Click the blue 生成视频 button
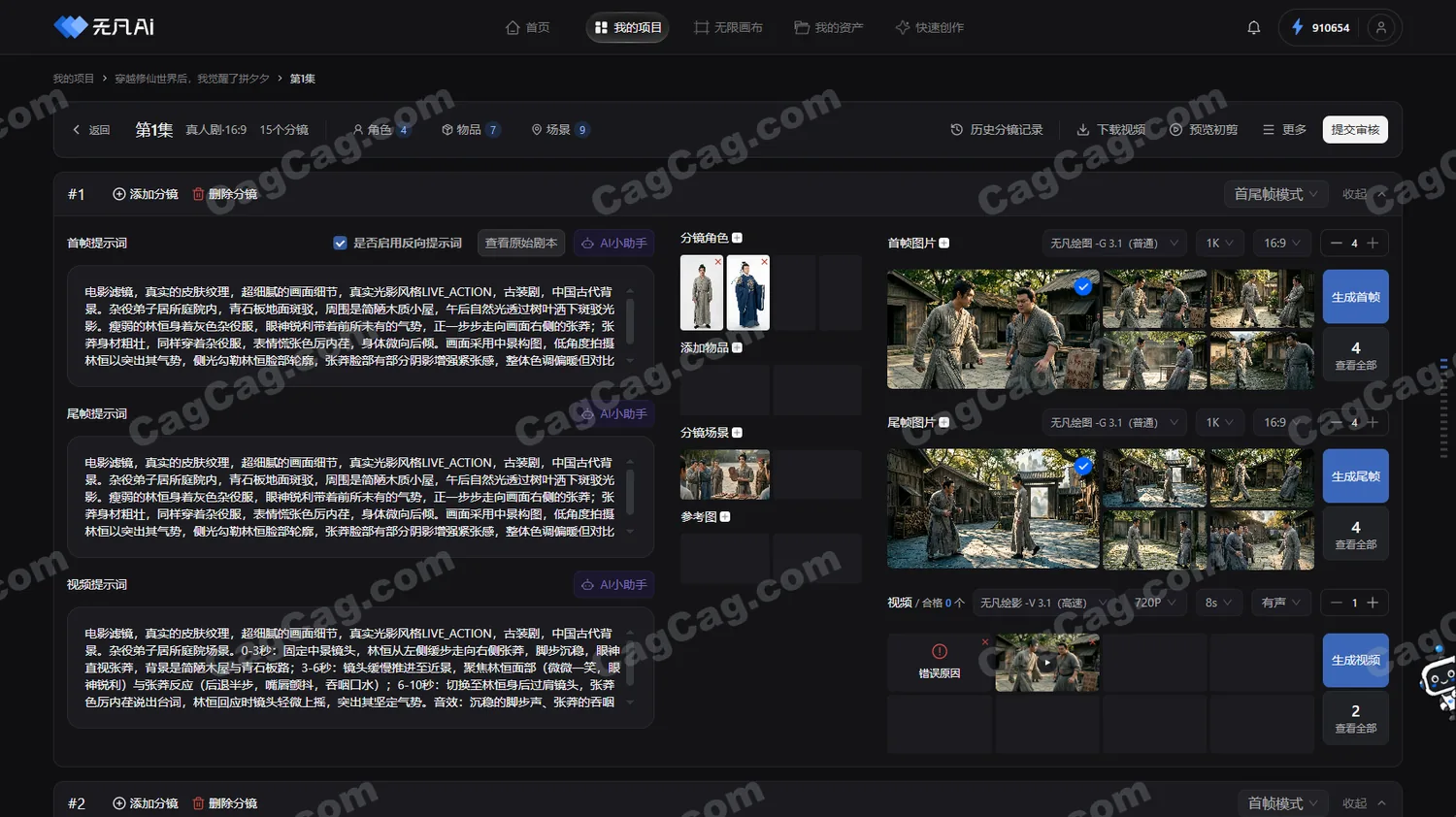The image size is (1456, 817). tap(1355, 660)
